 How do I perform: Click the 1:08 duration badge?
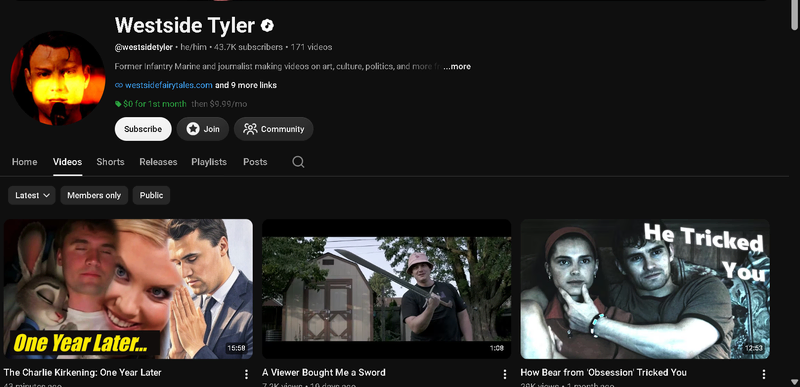(496, 348)
